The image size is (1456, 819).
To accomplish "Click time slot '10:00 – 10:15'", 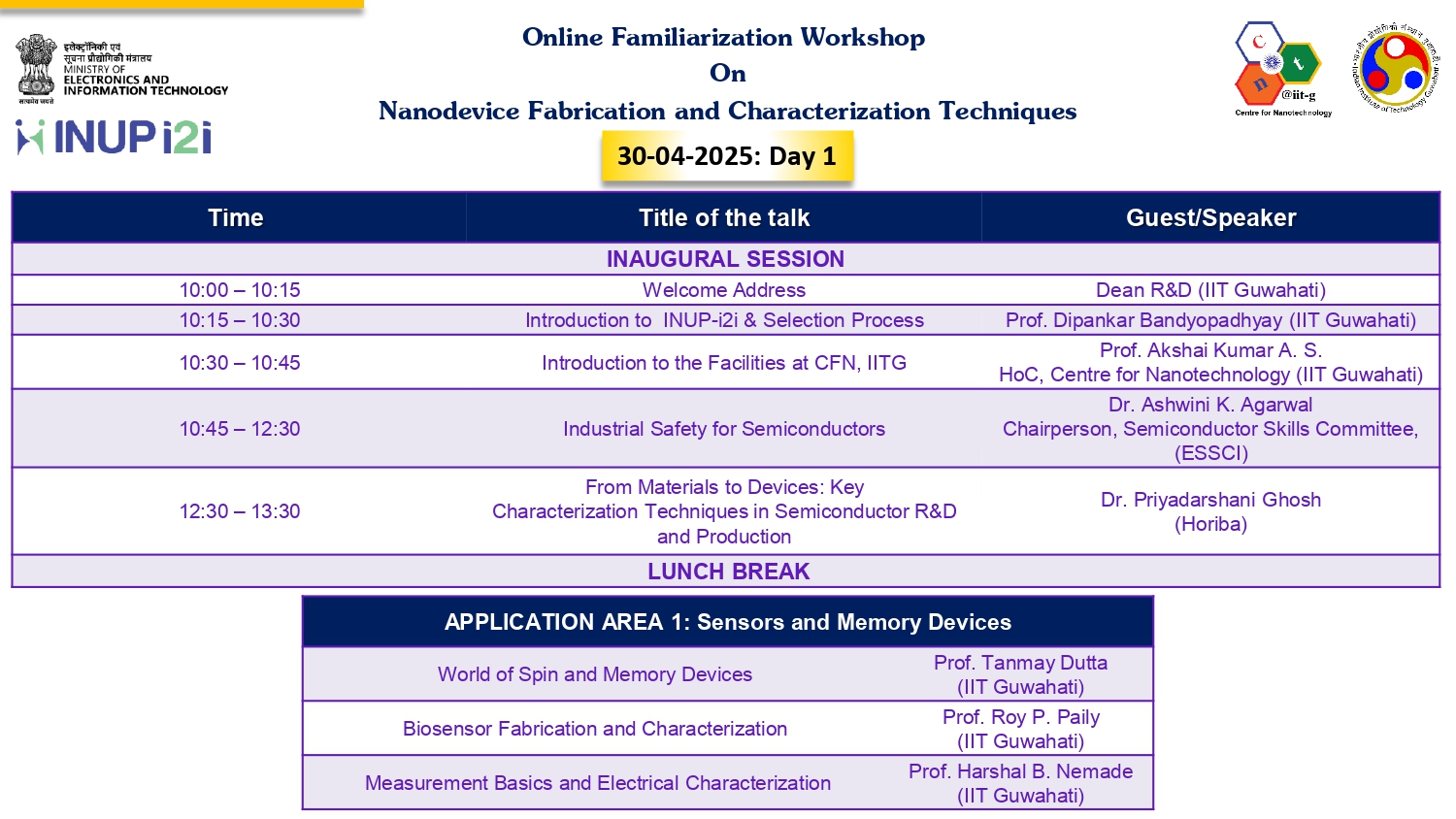I will (x=240, y=290).
